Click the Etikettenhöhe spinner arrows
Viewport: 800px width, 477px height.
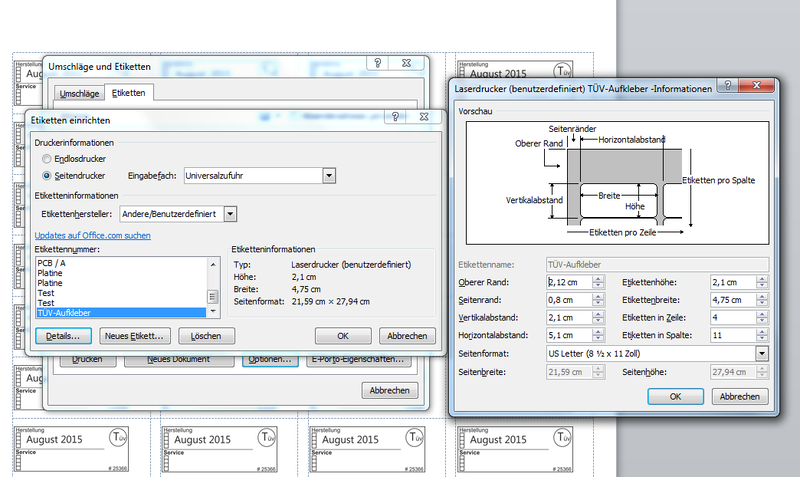(762, 282)
